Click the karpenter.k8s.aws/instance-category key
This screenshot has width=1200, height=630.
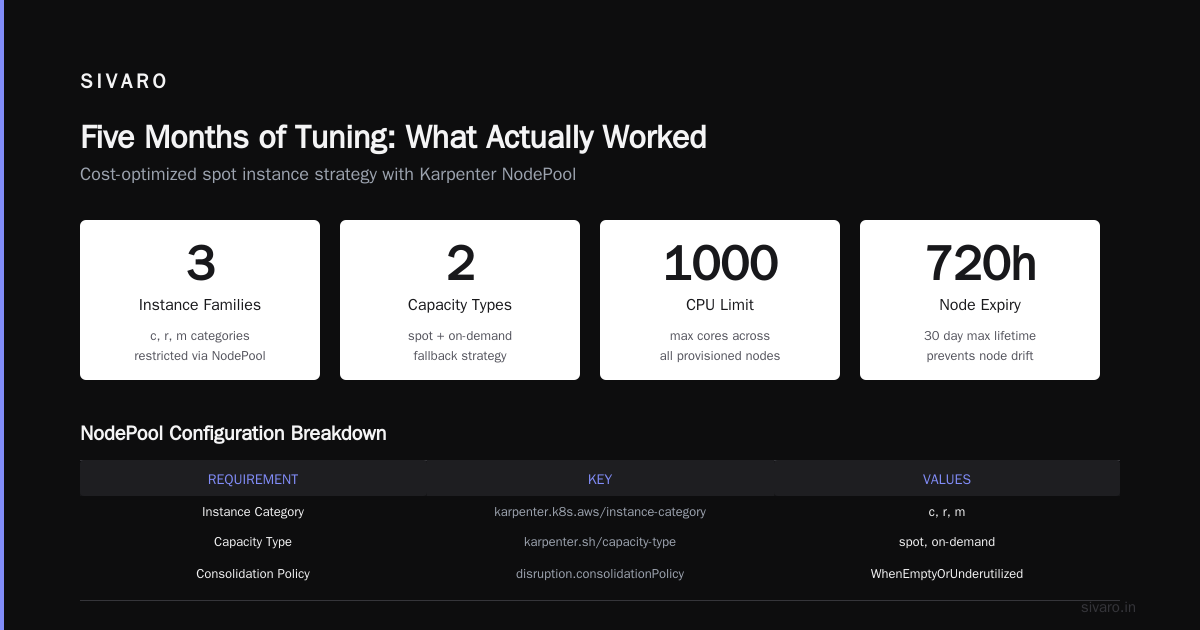pos(600,511)
